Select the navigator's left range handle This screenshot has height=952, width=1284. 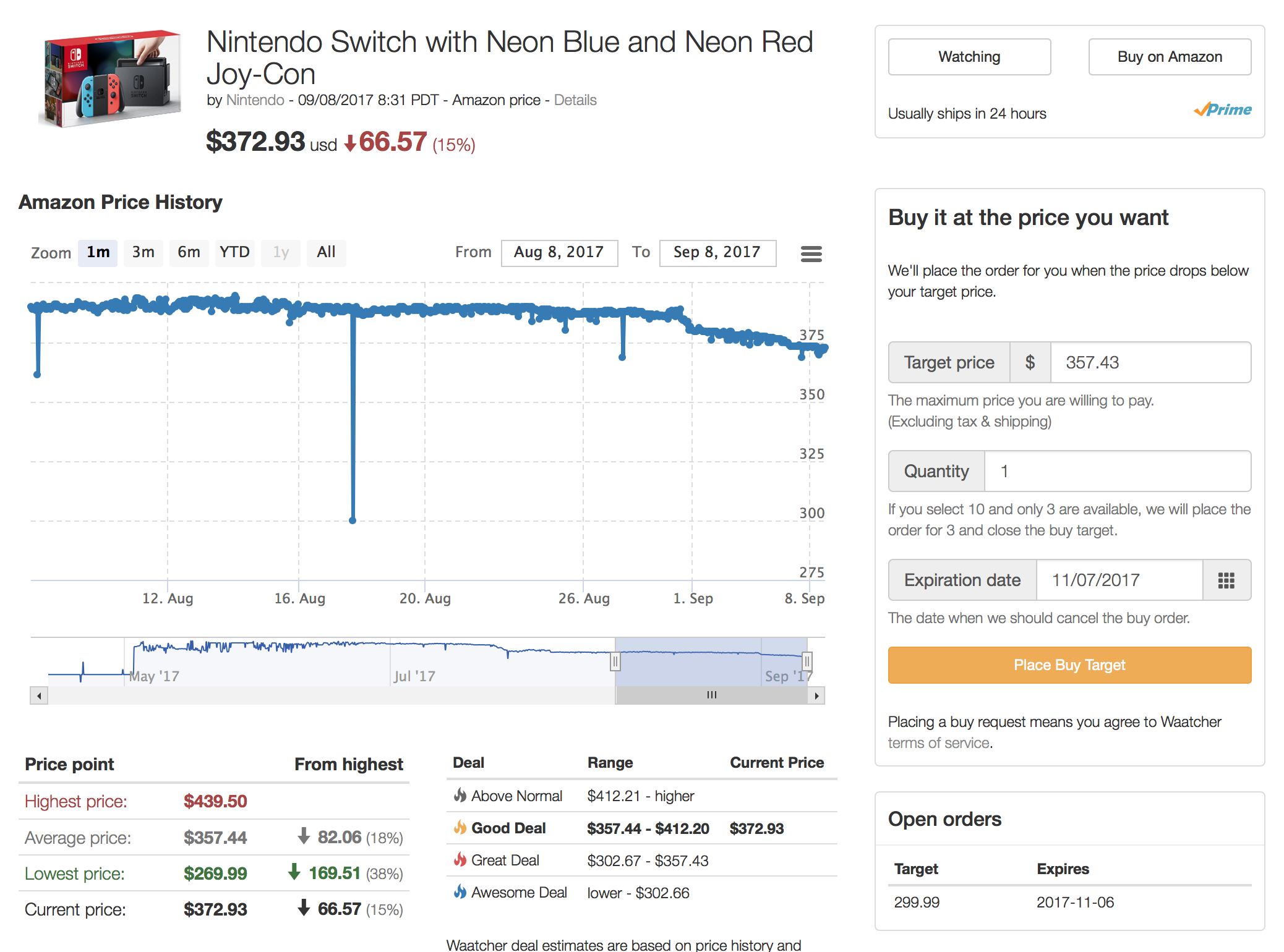[x=615, y=661]
